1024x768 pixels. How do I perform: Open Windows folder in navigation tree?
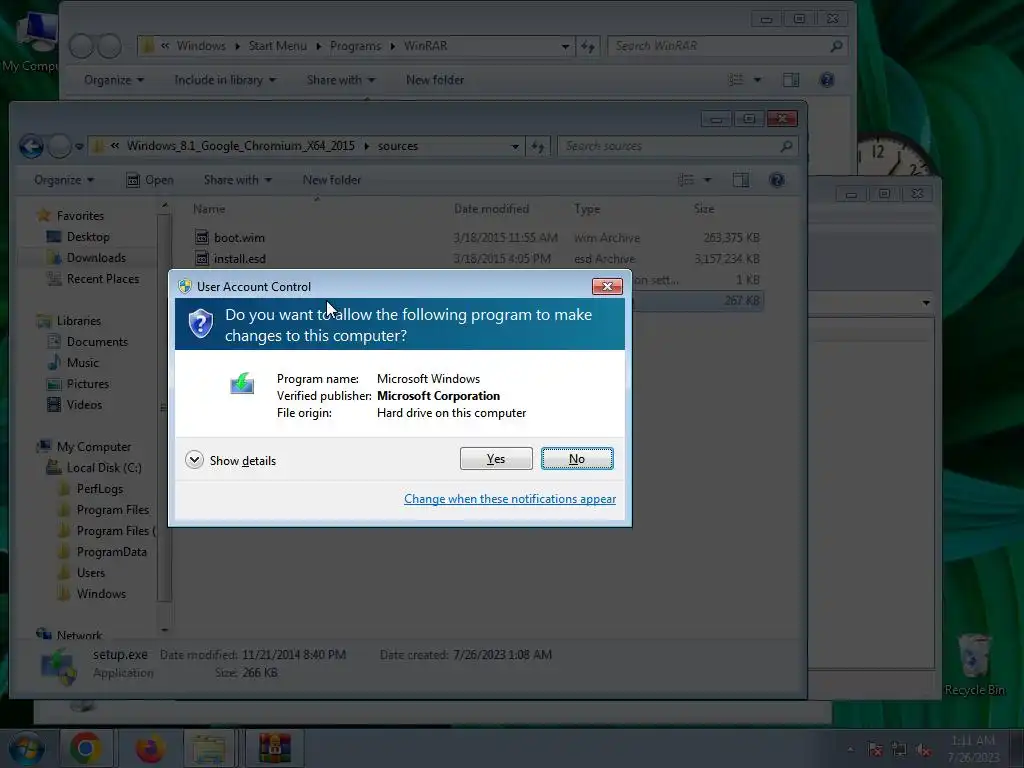[x=101, y=594]
